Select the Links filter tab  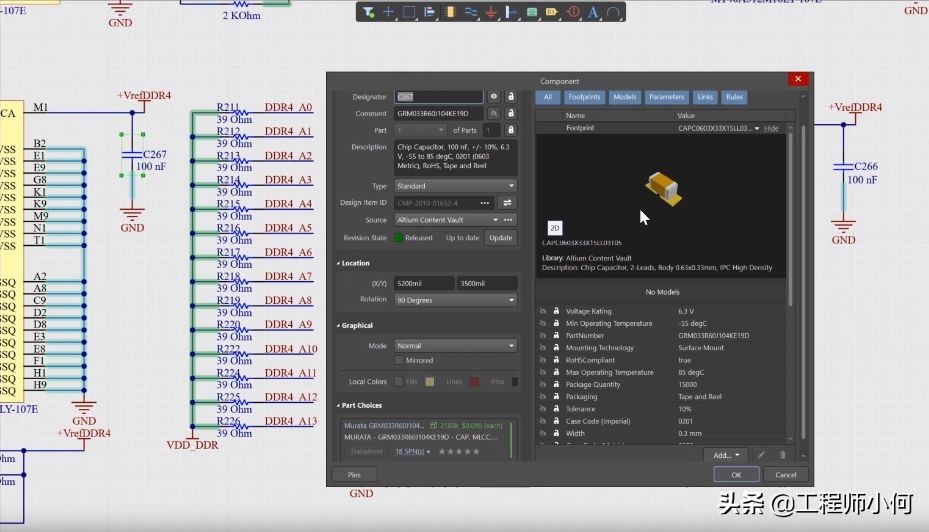pos(705,97)
